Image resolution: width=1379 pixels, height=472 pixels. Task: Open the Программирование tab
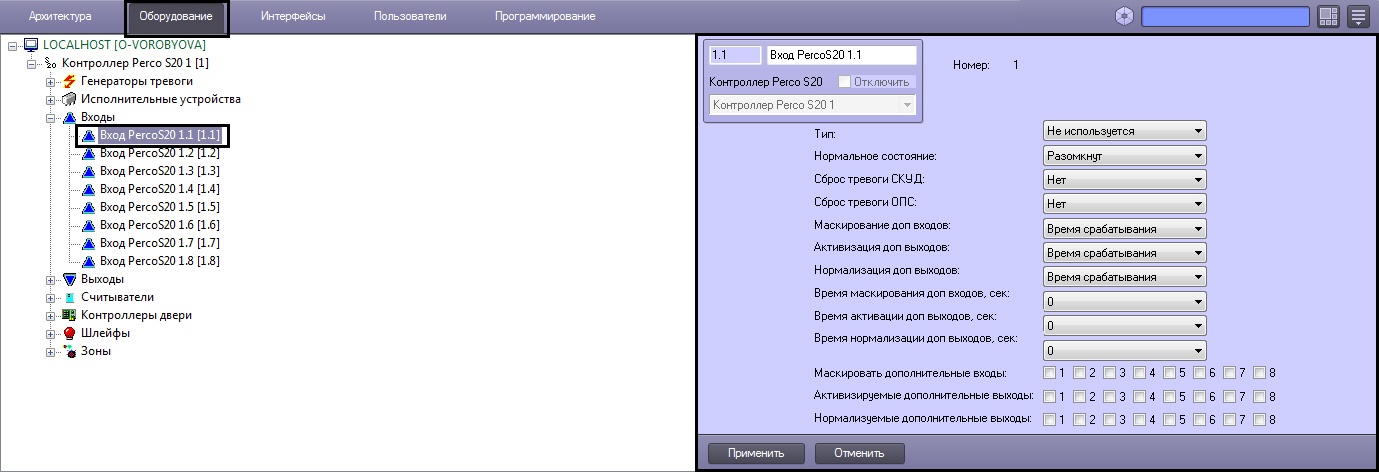[545, 16]
